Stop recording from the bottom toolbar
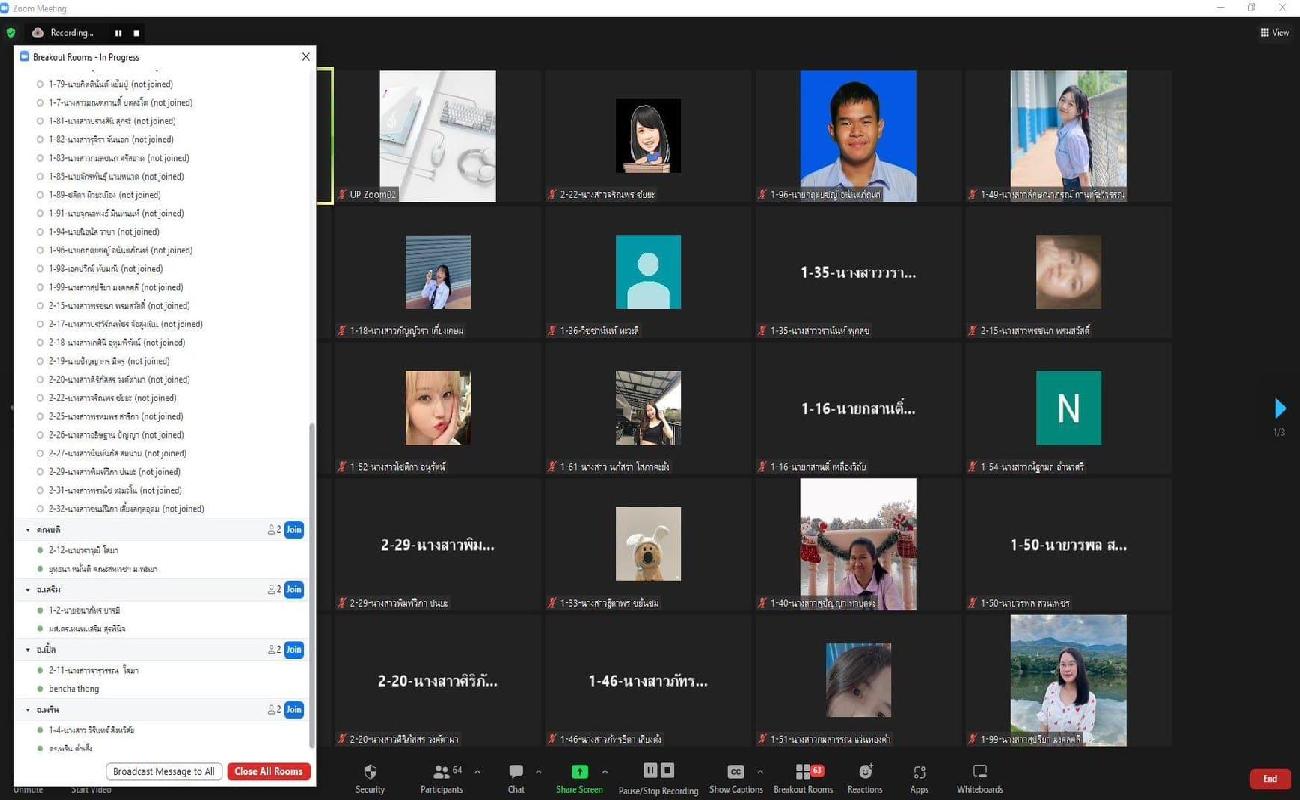 click(x=667, y=770)
